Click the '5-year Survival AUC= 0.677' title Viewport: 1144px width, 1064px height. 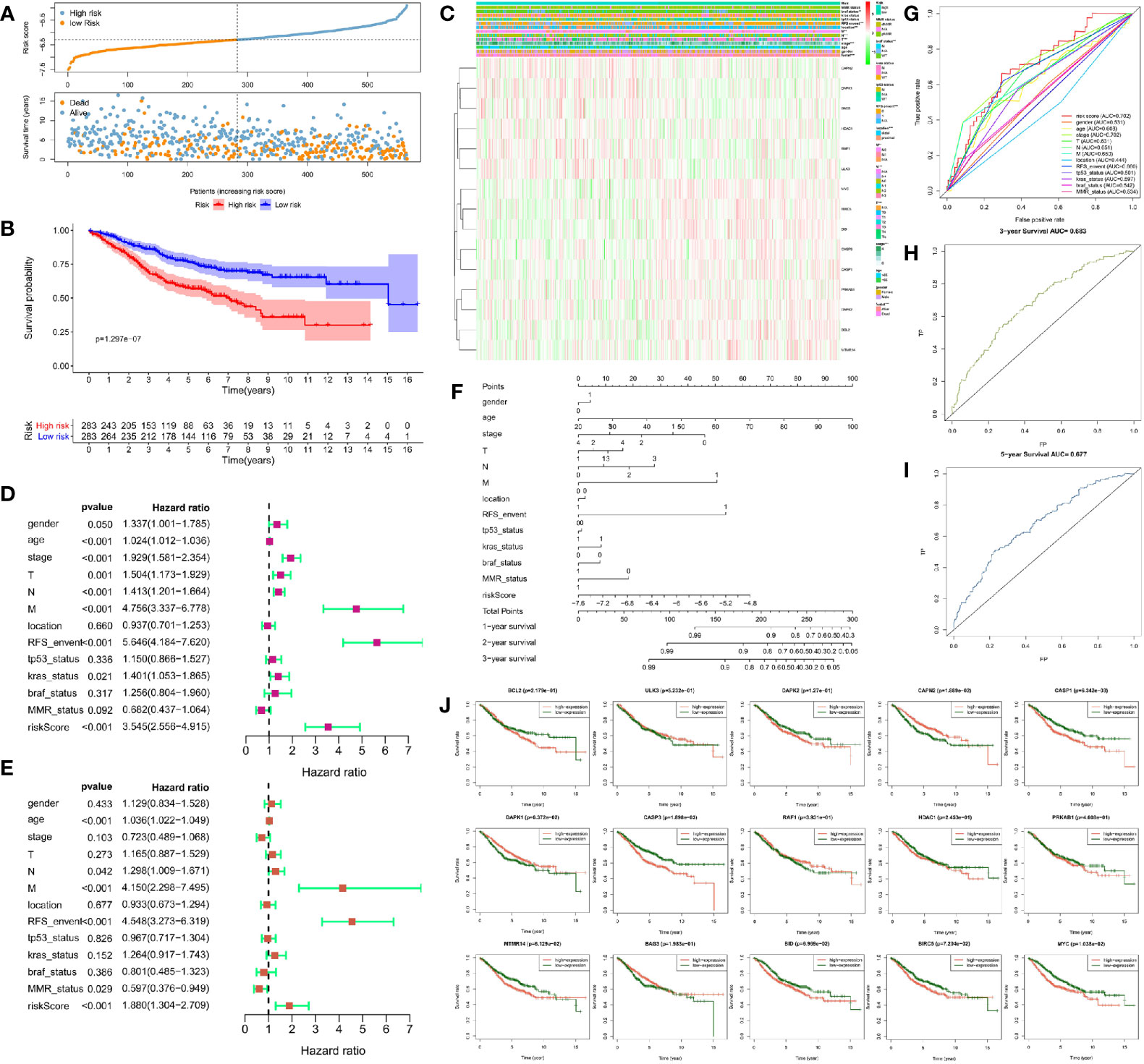coord(1043,454)
